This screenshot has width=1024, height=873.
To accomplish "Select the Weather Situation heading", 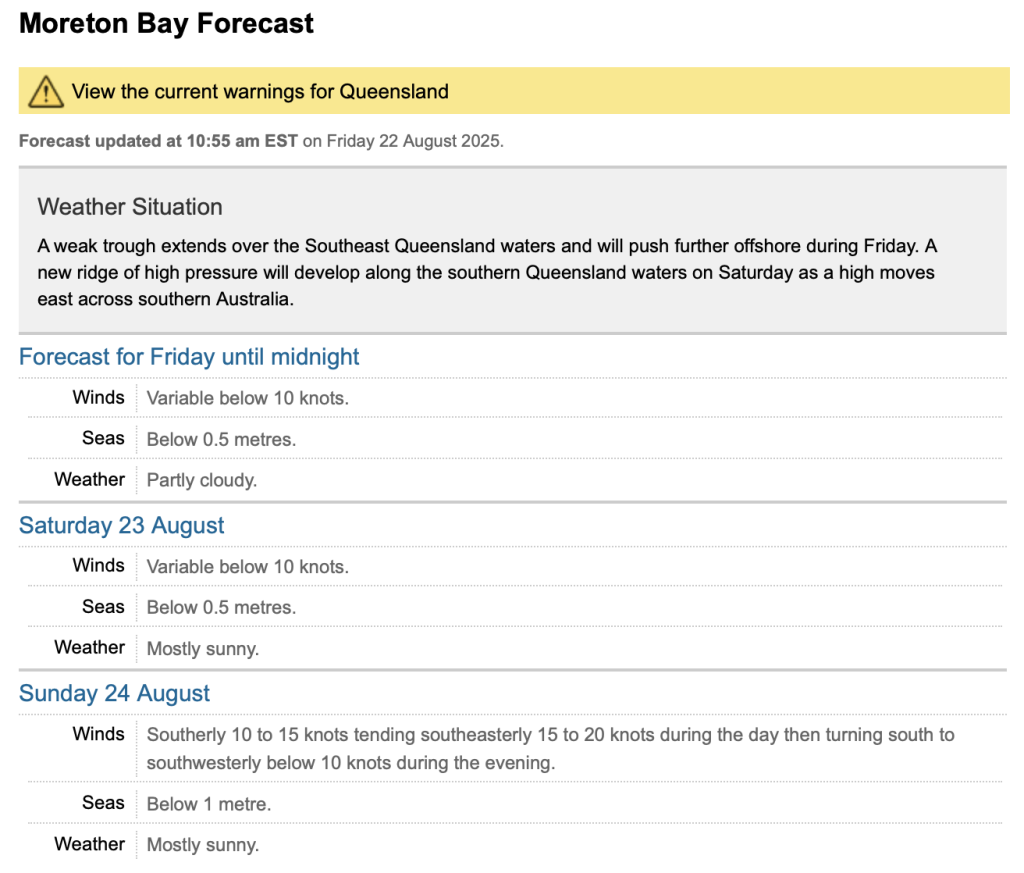I will coord(130,207).
